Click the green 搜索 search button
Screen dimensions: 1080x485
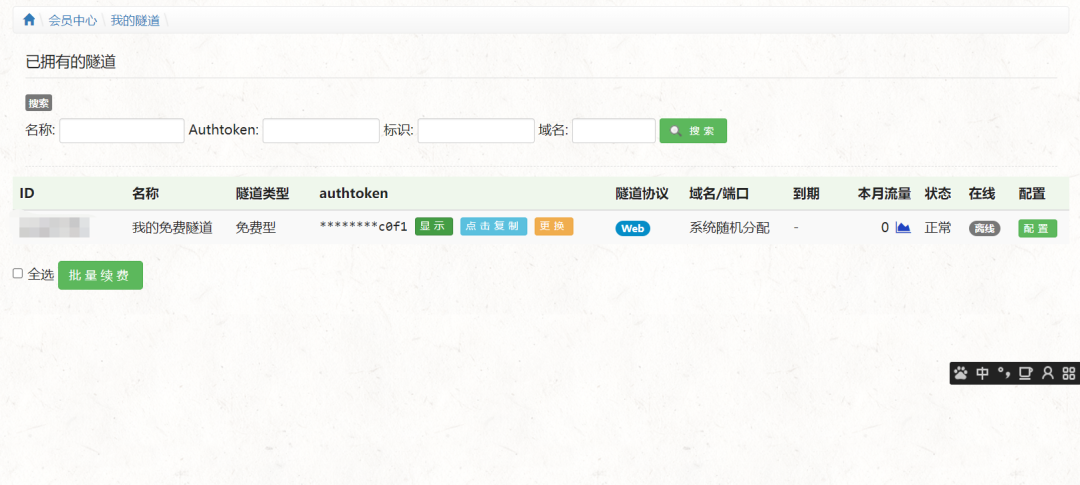coord(693,131)
